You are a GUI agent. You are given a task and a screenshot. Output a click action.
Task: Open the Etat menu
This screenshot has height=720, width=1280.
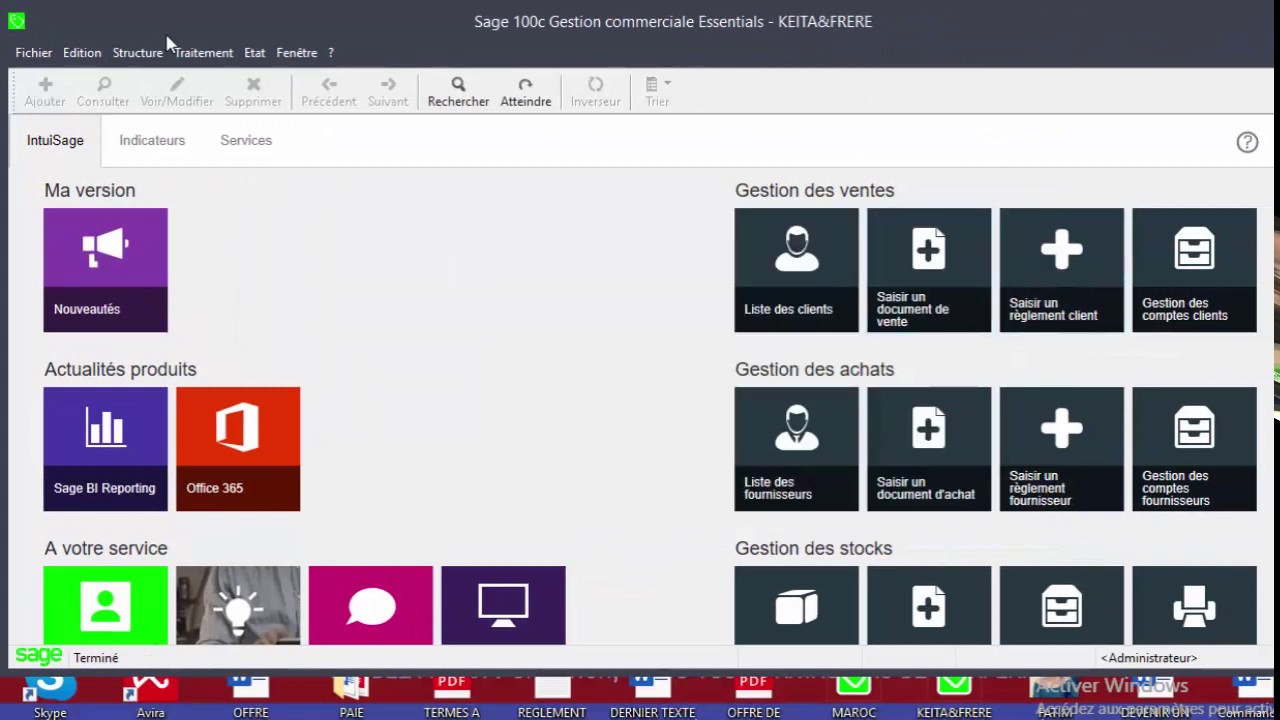[x=255, y=53]
